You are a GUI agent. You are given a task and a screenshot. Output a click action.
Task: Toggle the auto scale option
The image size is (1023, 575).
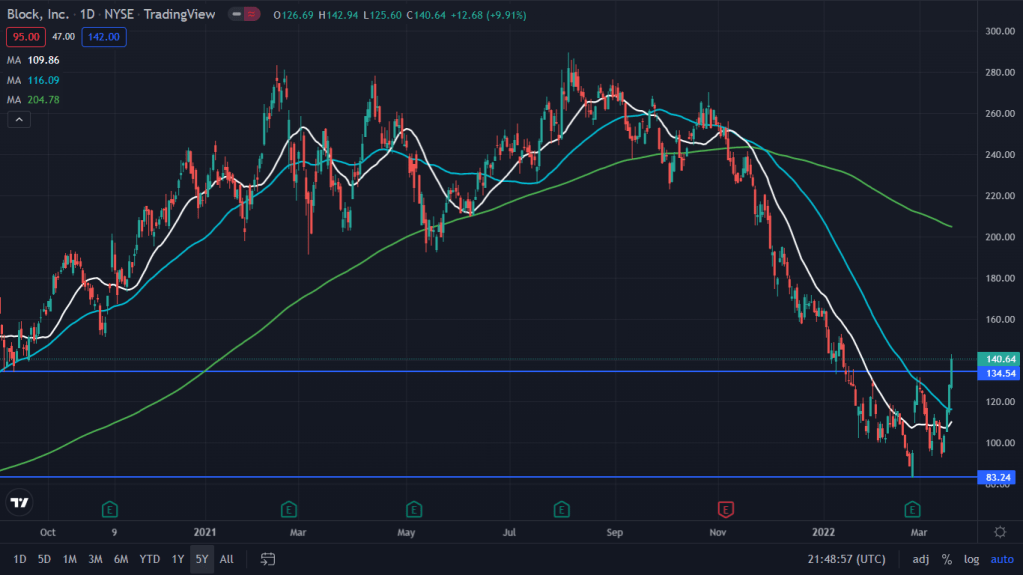tap(1001, 559)
